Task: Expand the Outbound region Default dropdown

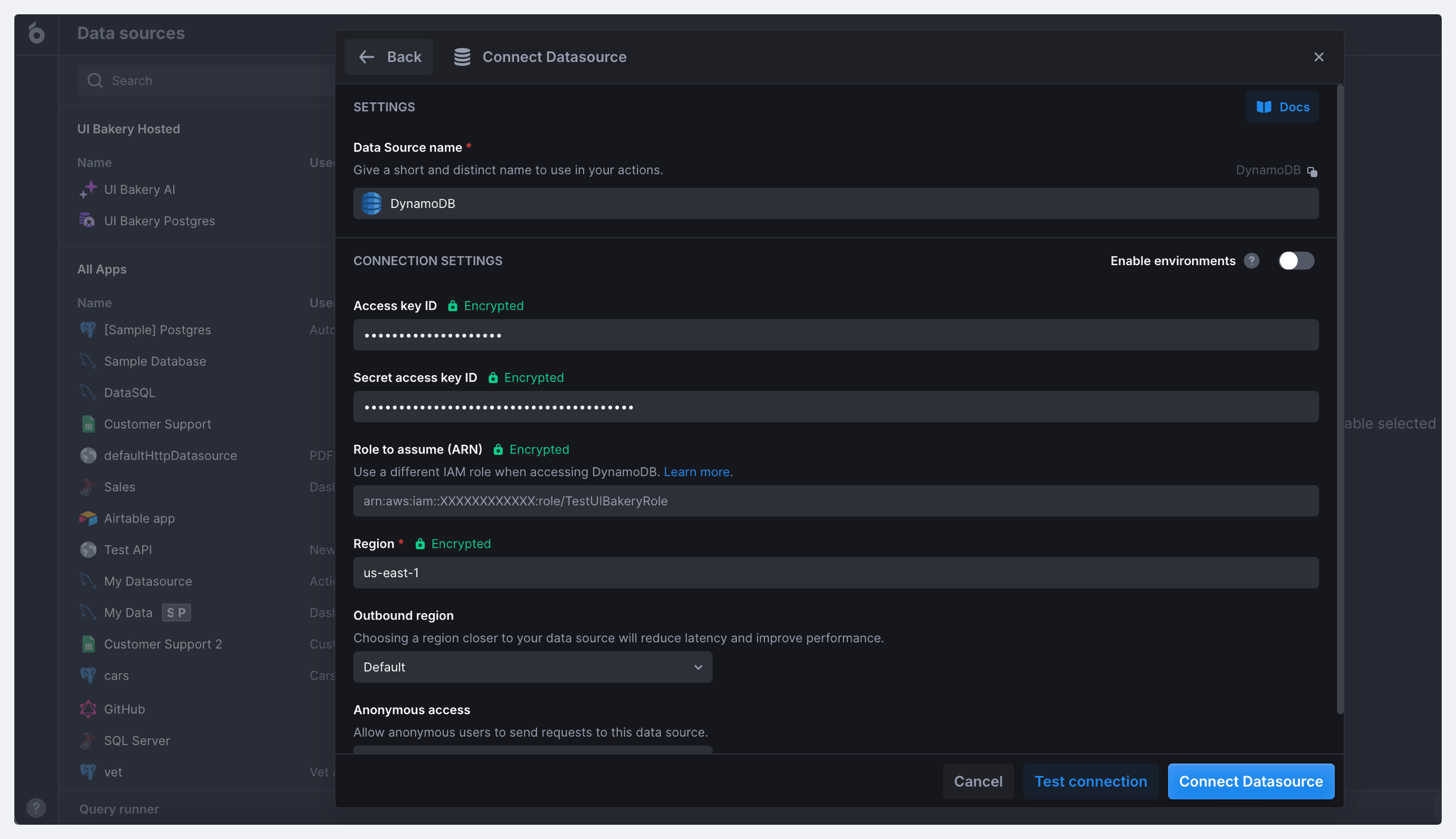Action: pos(532,667)
